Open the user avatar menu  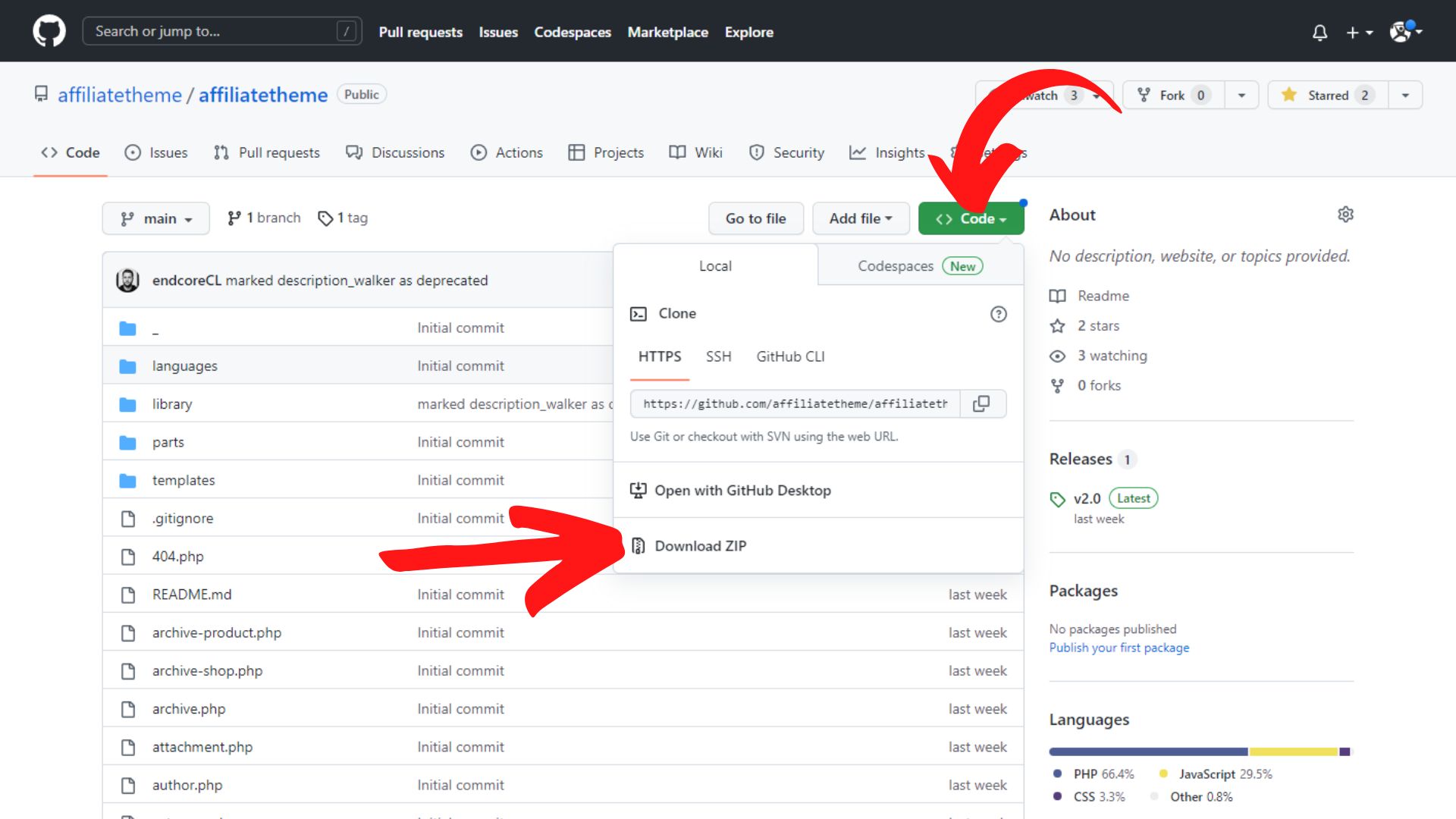[1405, 31]
